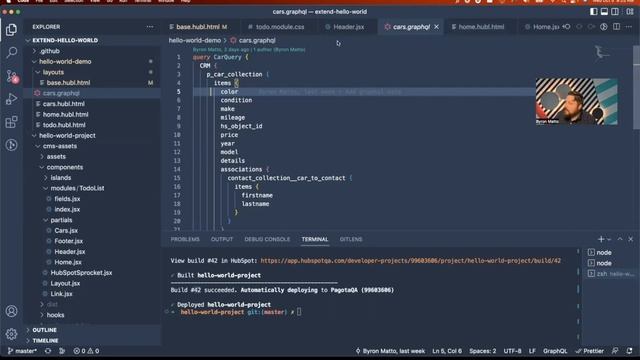Open todo.hubl.html in explorer
The width and height of the screenshot is (640, 360).
tap(92, 125)
